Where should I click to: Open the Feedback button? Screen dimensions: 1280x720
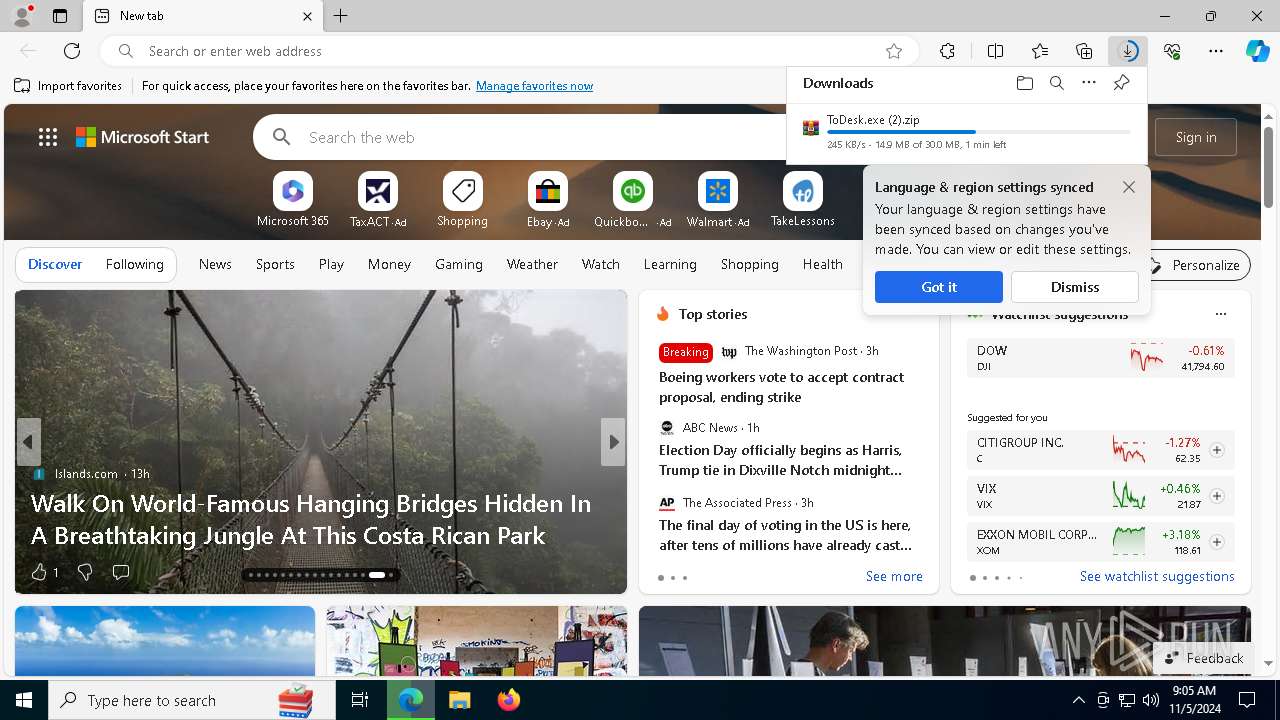pos(1204,658)
